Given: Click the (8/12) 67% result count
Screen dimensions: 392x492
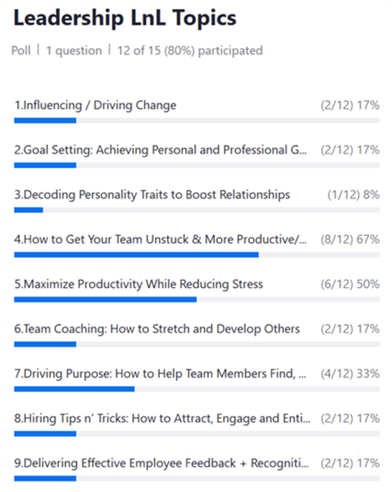Looking at the screenshot, I should click(350, 239).
